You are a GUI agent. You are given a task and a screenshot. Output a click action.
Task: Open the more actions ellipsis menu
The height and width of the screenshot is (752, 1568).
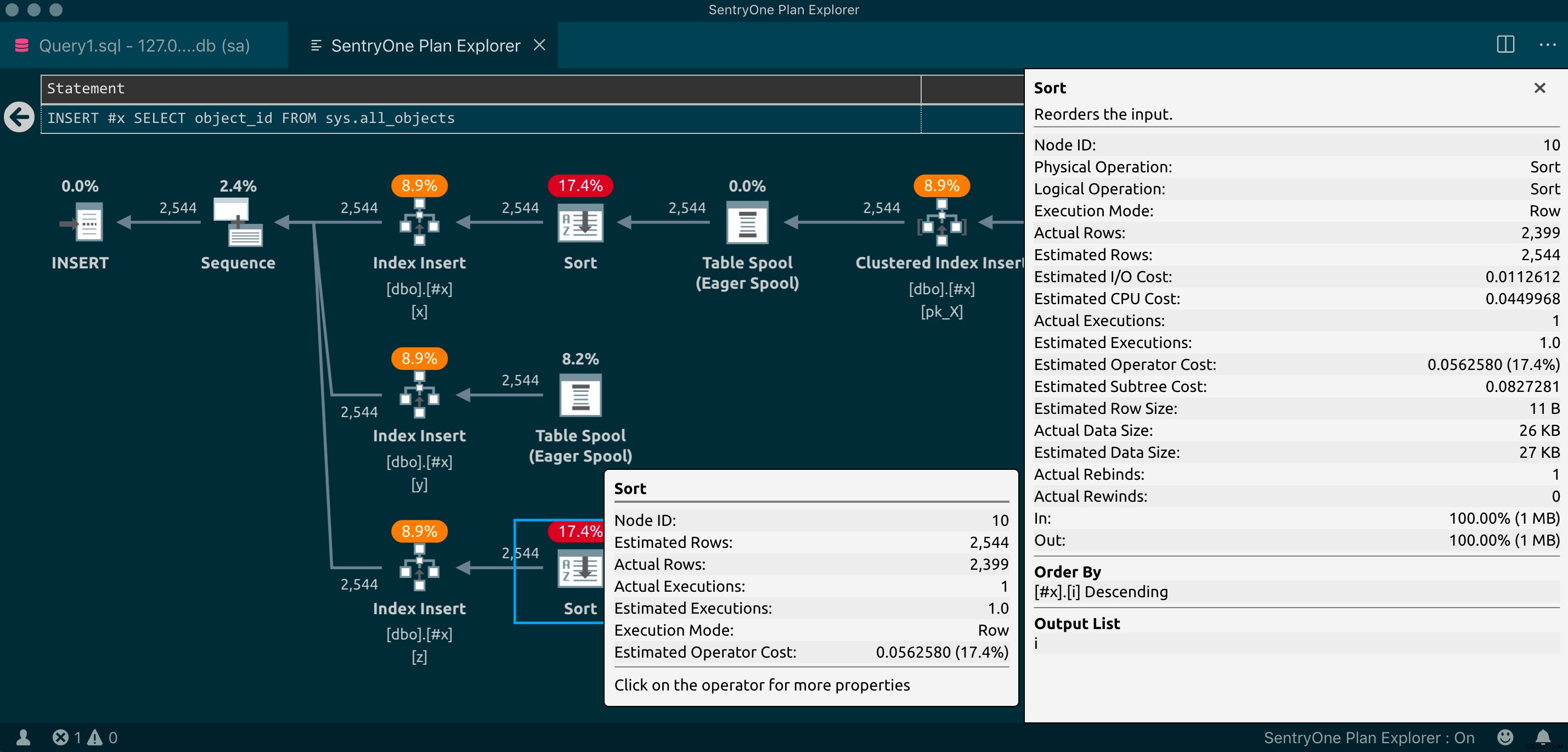point(1547,44)
